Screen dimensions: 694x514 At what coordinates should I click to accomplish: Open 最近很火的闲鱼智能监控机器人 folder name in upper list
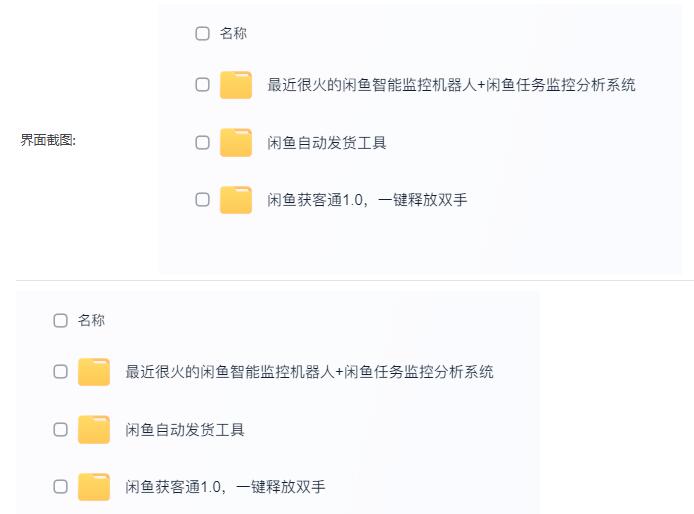pos(451,85)
